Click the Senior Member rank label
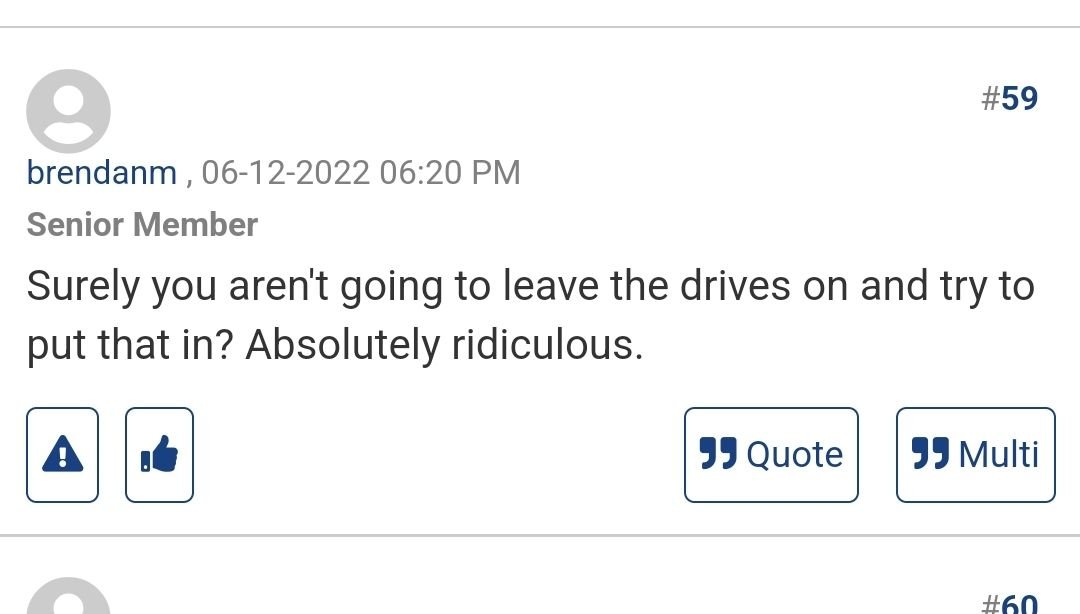Image resolution: width=1080 pixels, height=614 pixels. (x=142, y=225)
